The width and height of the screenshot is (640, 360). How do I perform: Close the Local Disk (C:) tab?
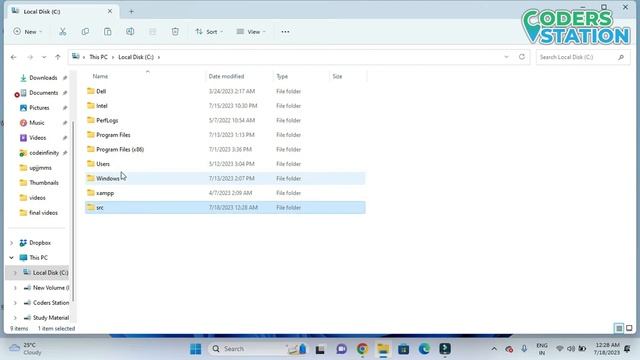click(110, 11)
